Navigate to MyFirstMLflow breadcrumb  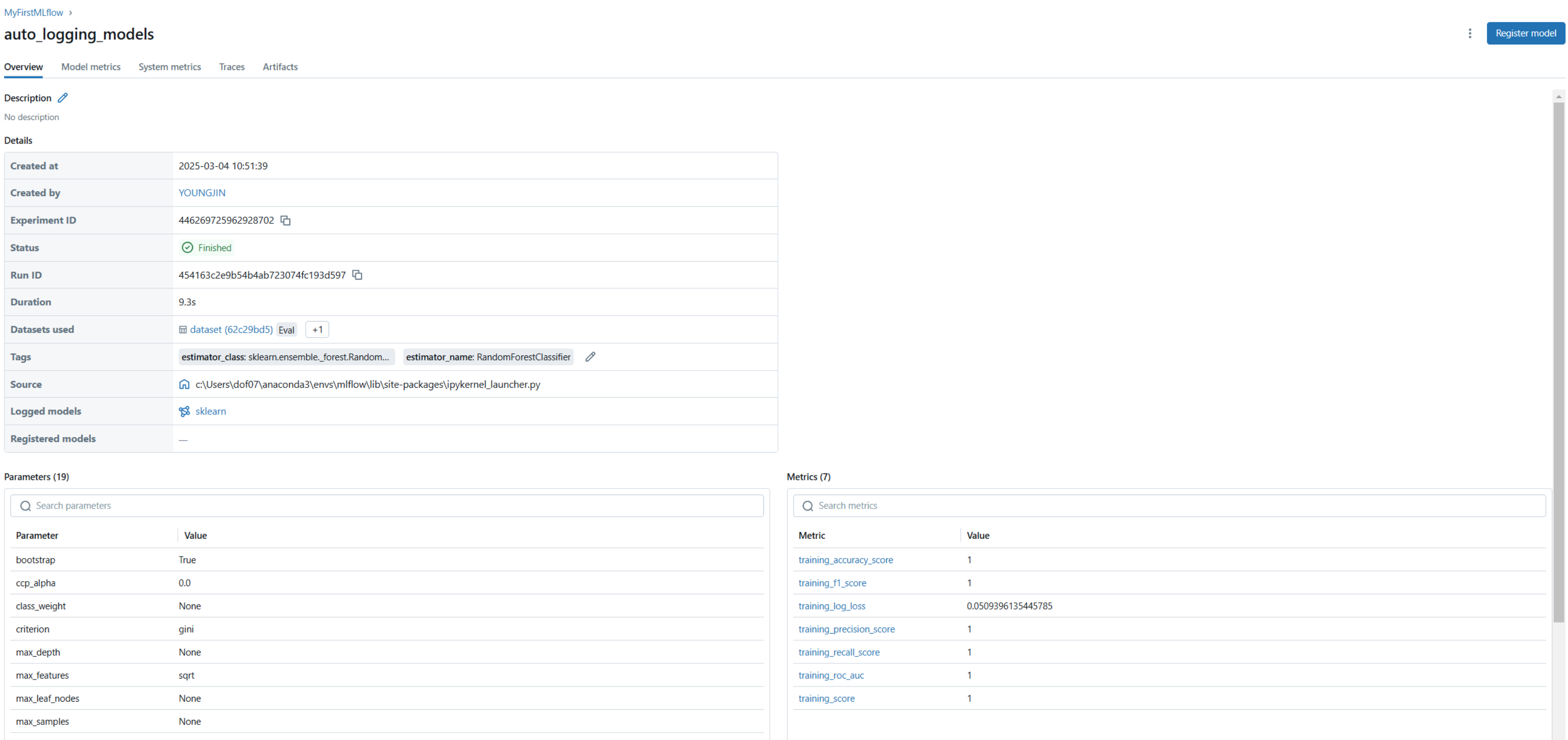tap(33, 12)
